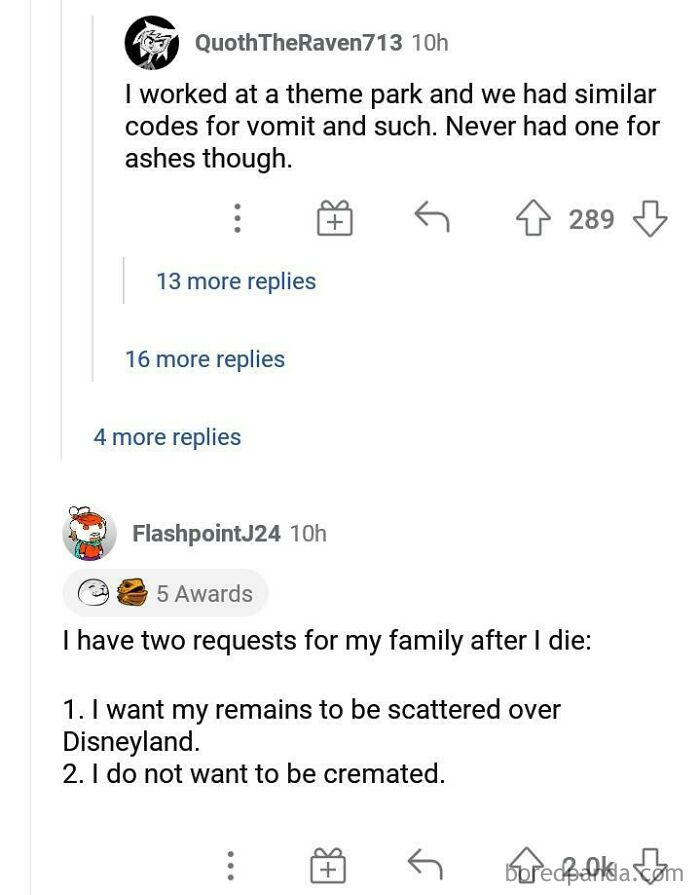This screenshot has width=700, height=895.
Task: Downvote the theme park comment
Action: pyautogui.click(x=650, y=218)
